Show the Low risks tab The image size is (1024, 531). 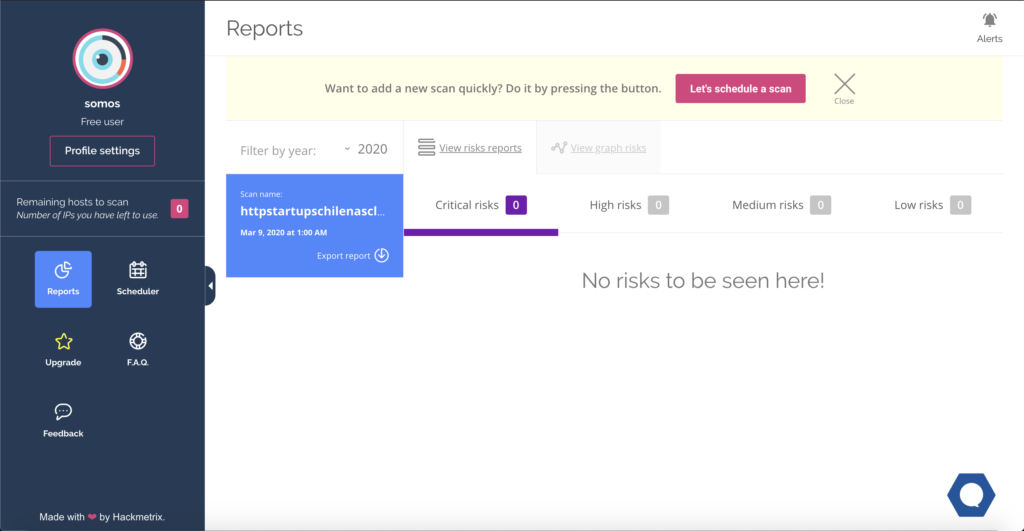931,205
